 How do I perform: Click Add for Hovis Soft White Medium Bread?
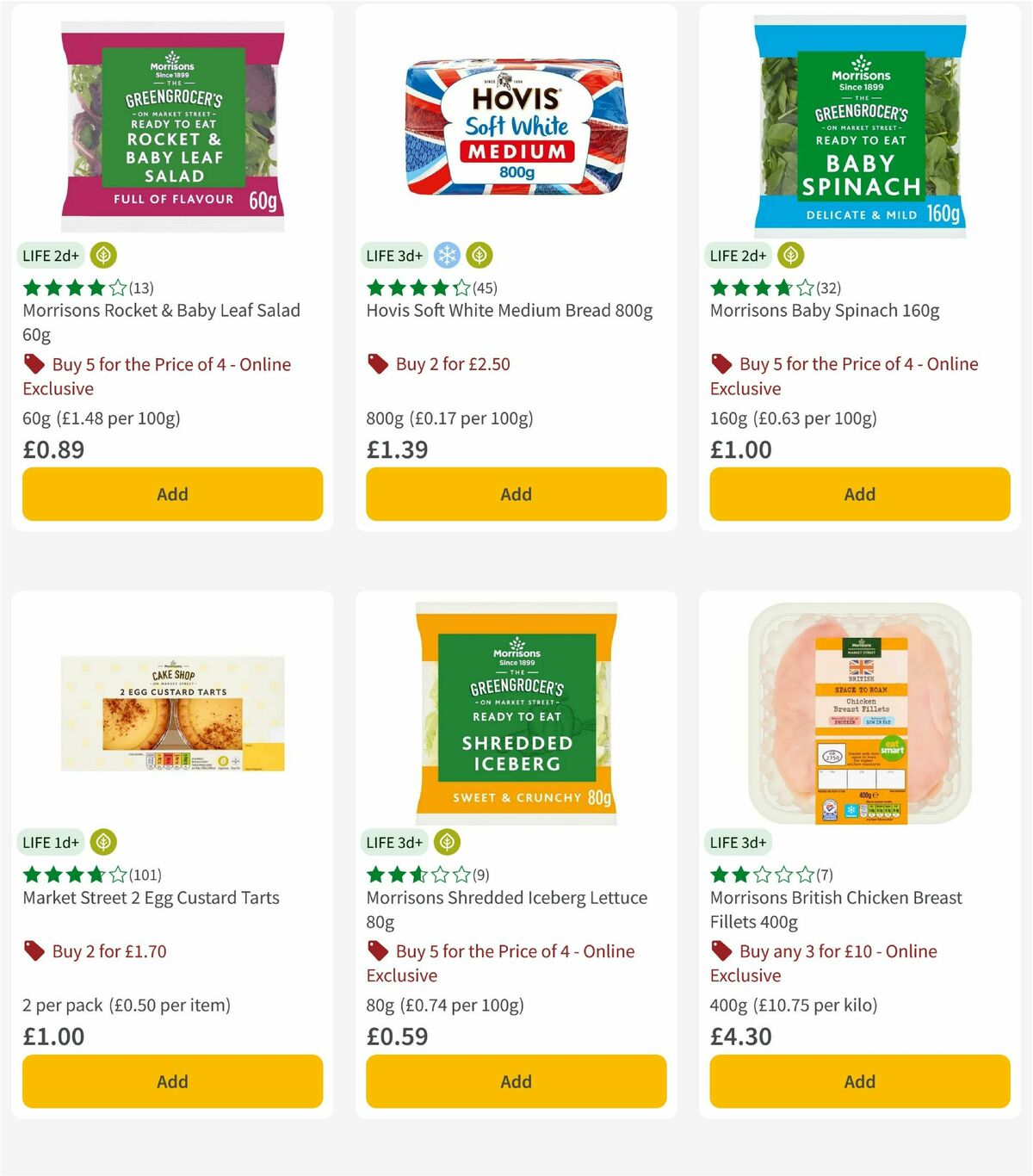[516, 494]
